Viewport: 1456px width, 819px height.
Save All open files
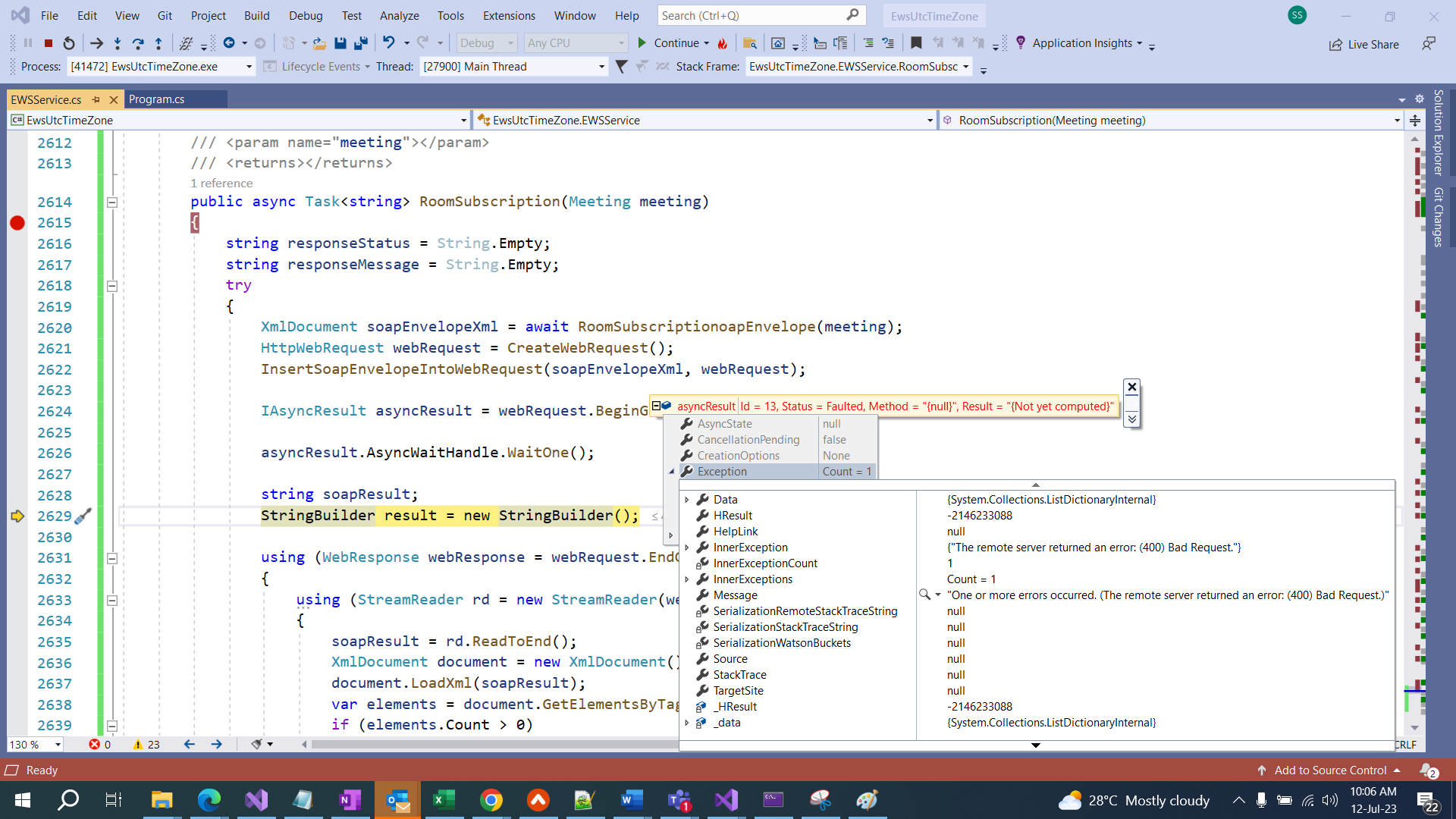click(362, 42)
